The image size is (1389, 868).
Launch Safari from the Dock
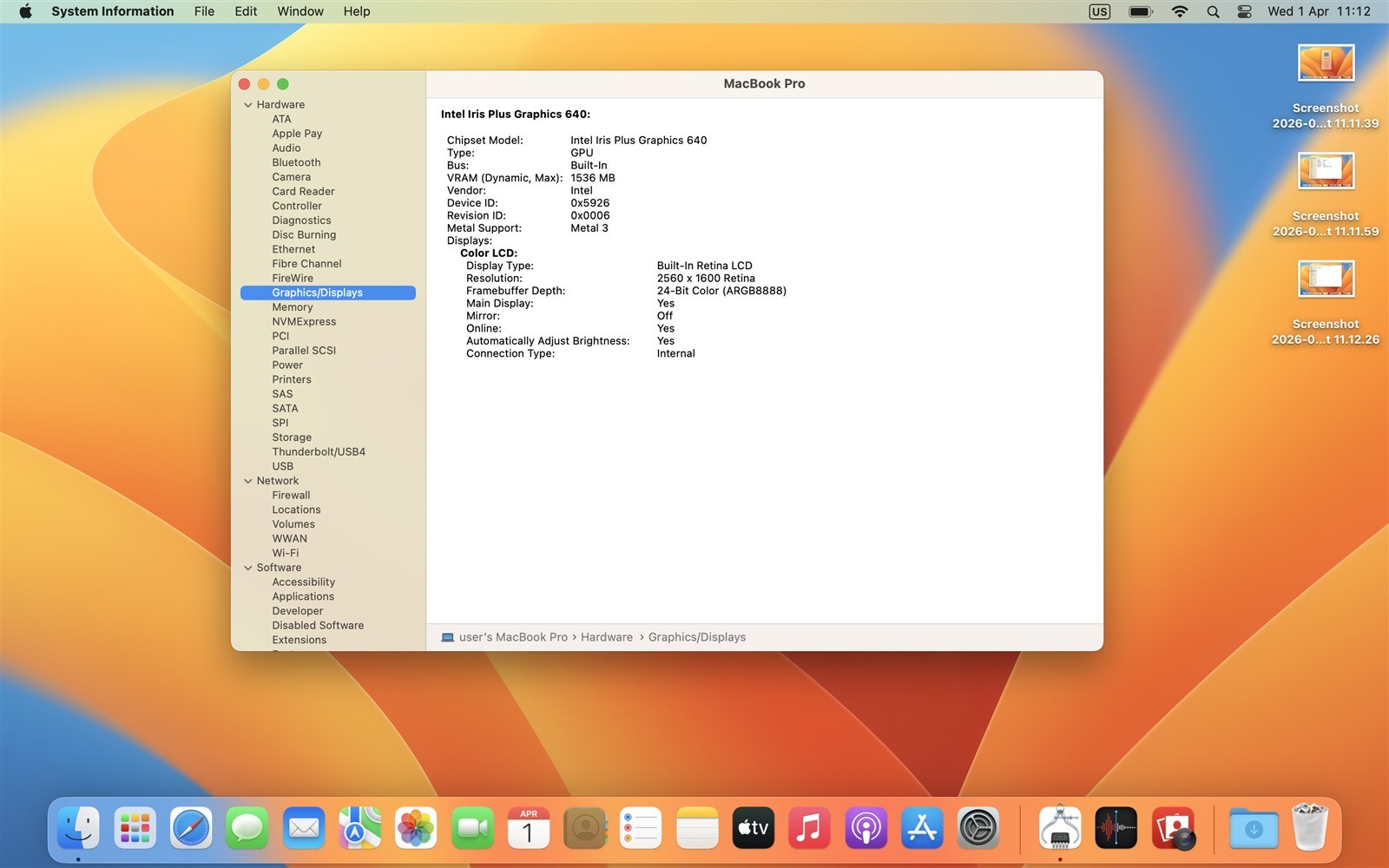(x=191, y=828)
